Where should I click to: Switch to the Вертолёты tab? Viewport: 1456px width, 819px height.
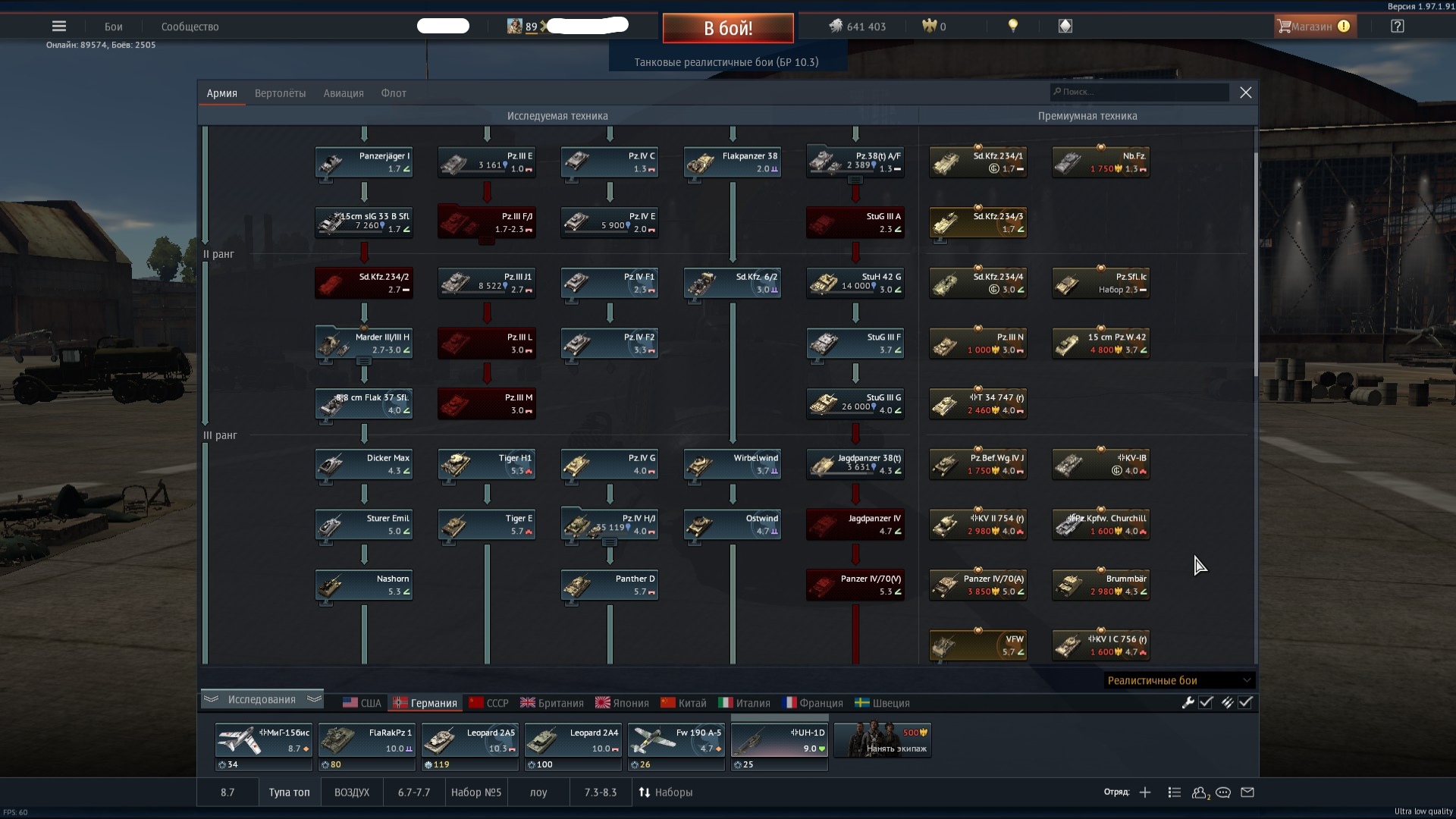click(280, 93)
